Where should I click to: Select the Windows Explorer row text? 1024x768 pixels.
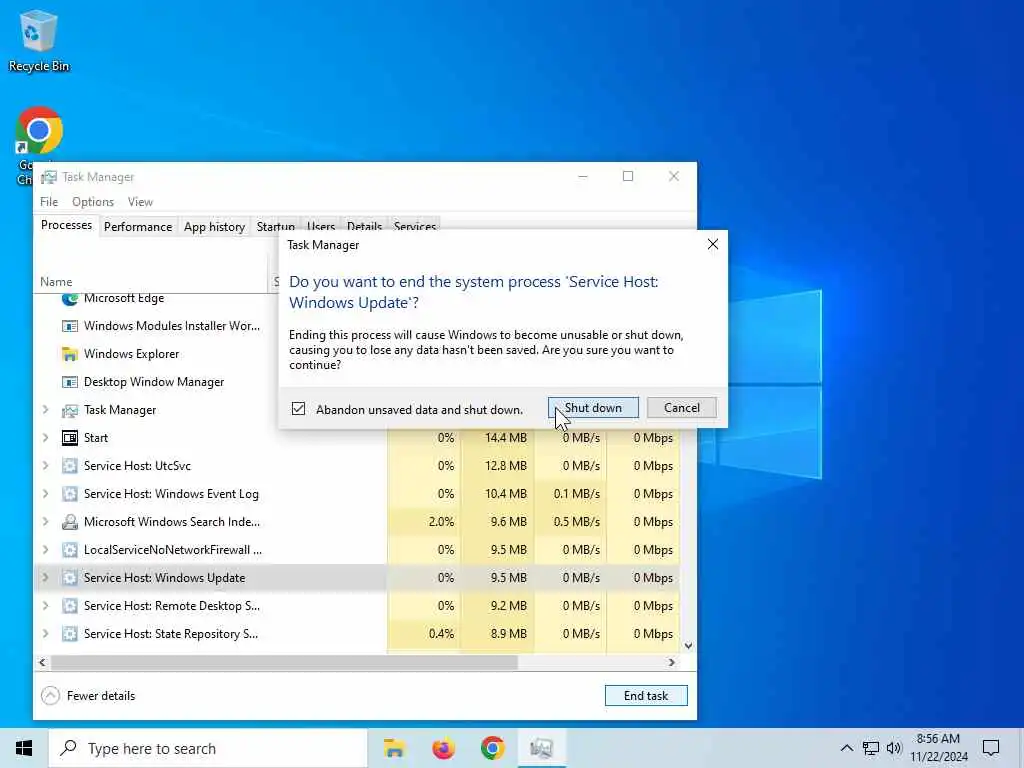pos(131,354)
